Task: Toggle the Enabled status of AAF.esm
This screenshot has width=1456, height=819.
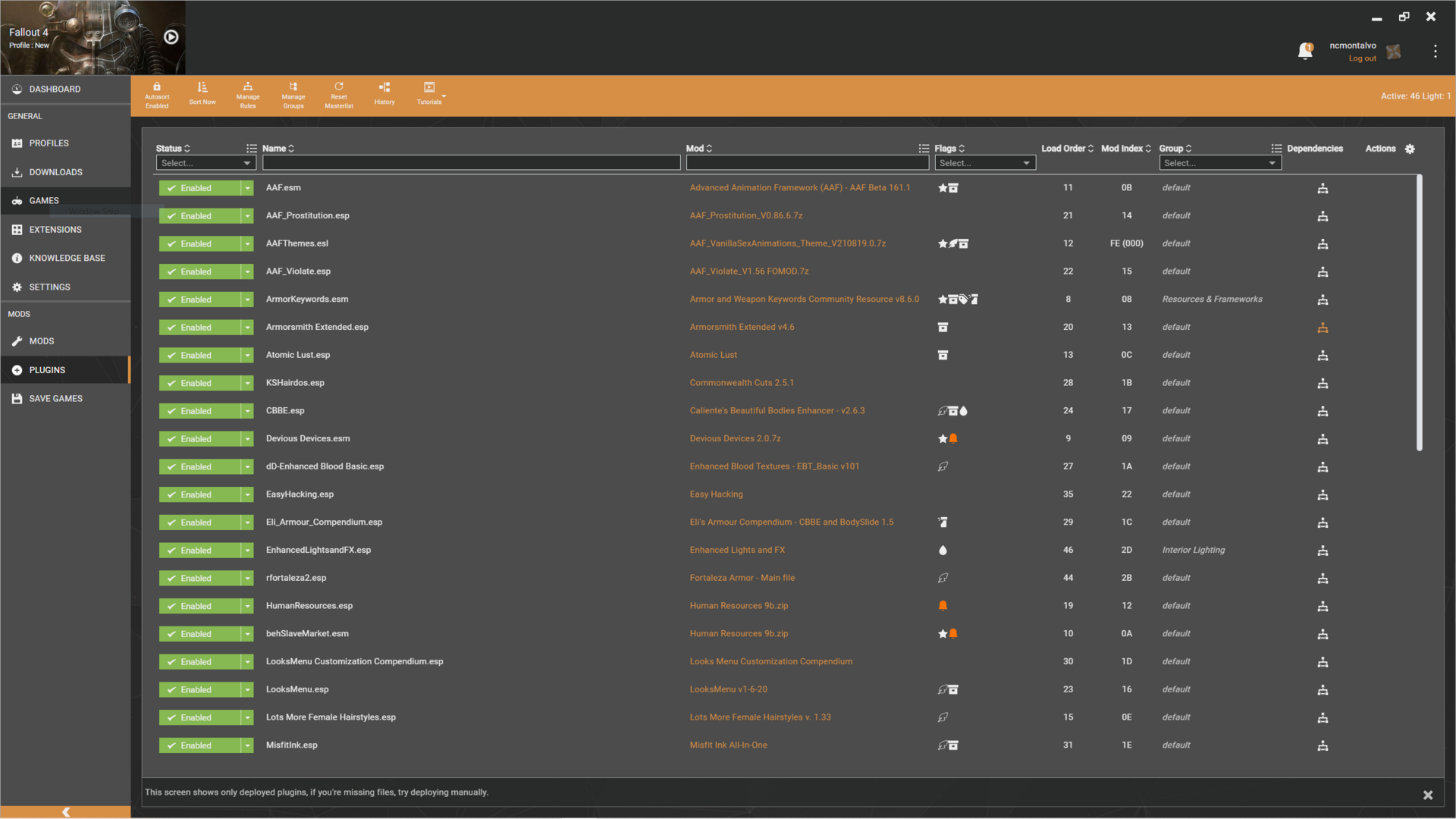Action: tap(199, 188)
